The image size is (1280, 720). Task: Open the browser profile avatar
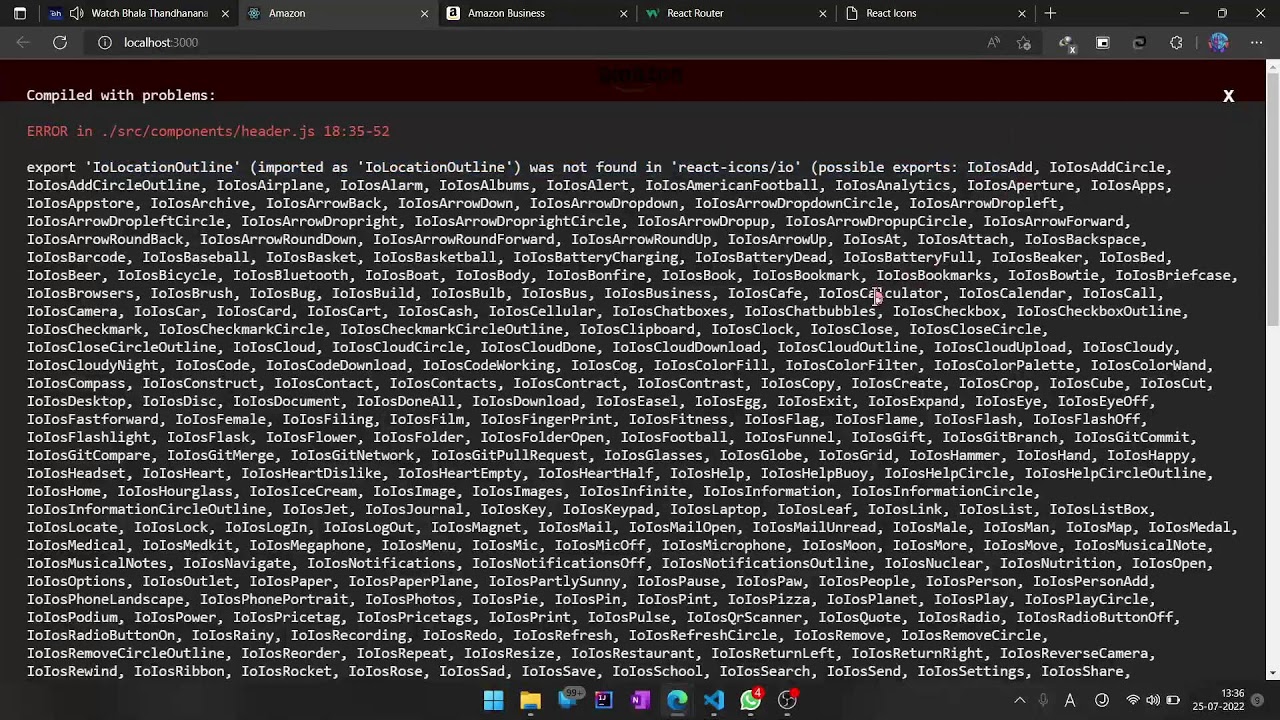[1218, 42]
